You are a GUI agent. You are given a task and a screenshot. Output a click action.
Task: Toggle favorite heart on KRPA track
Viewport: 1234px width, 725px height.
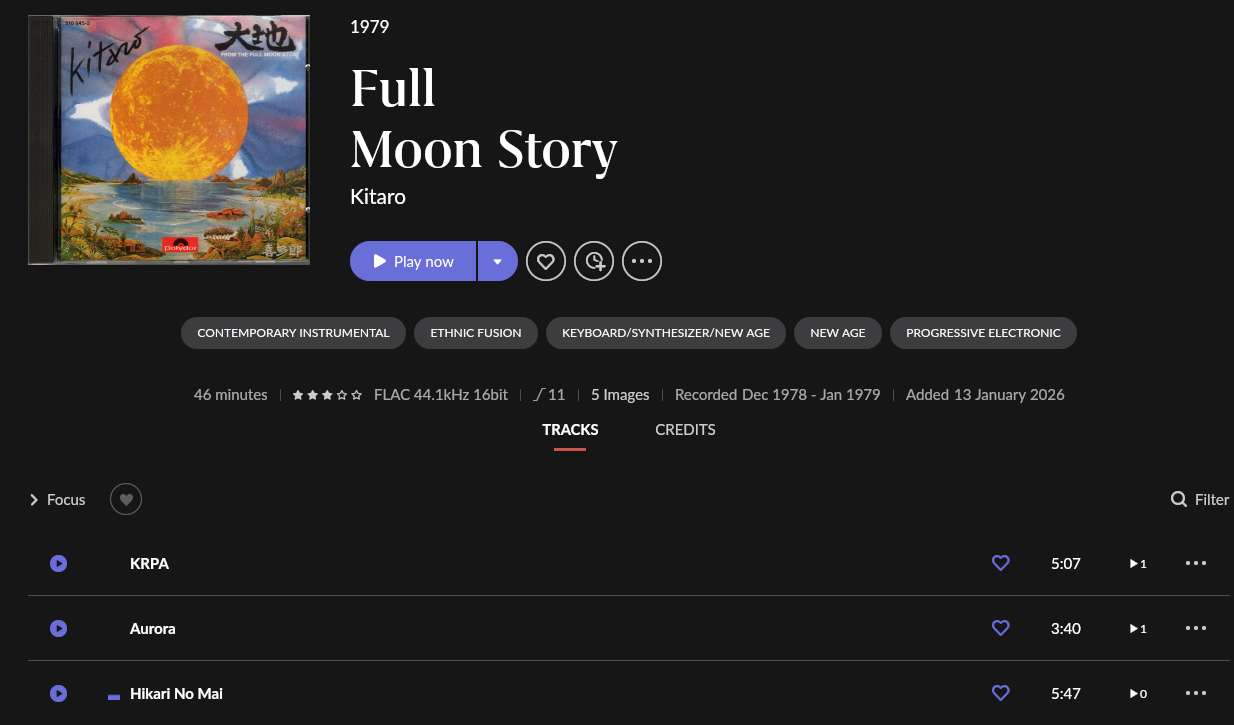[x=1000, y=564]
